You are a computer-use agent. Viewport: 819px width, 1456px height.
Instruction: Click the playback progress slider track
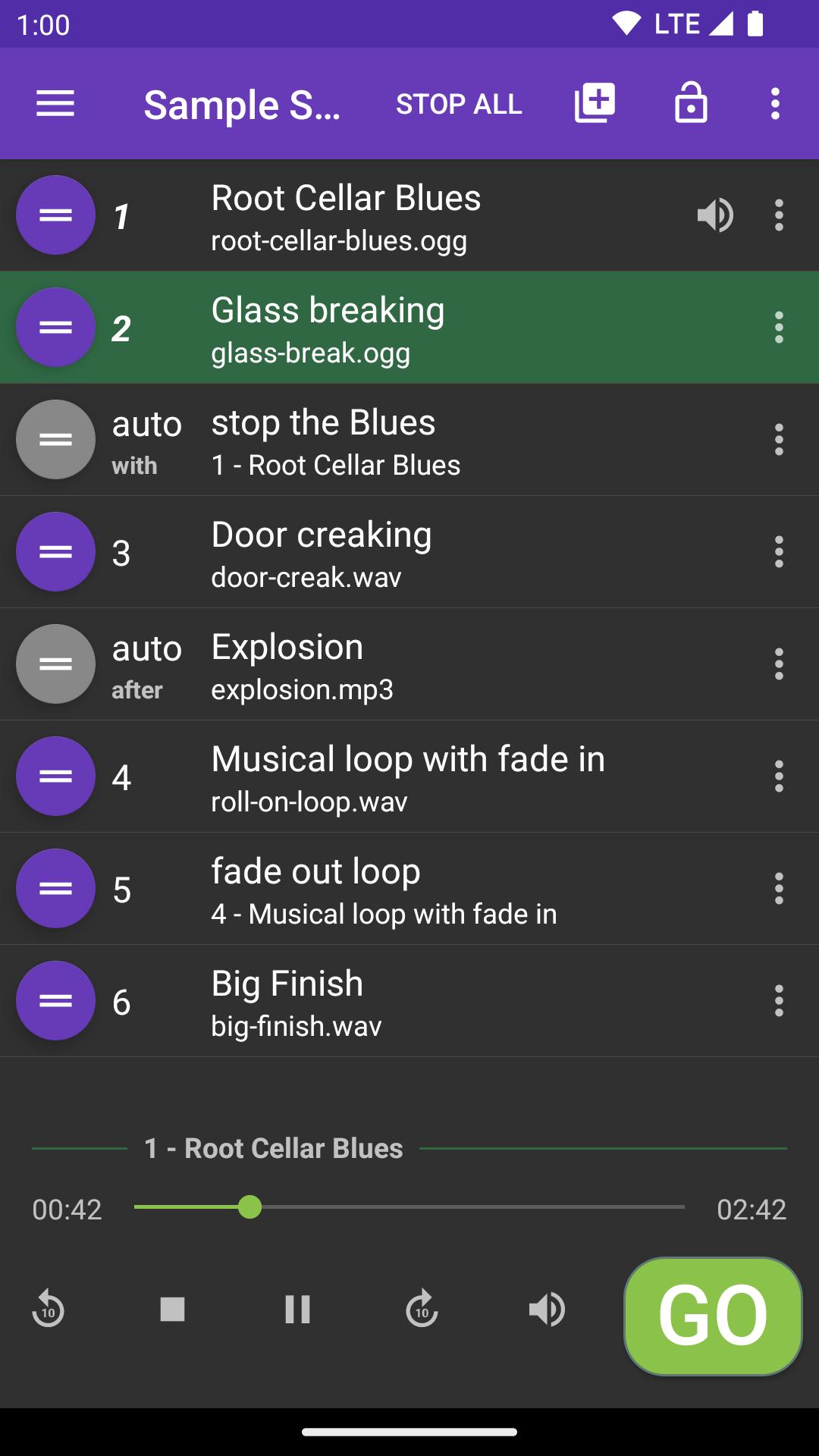[x=409, y=1207]
